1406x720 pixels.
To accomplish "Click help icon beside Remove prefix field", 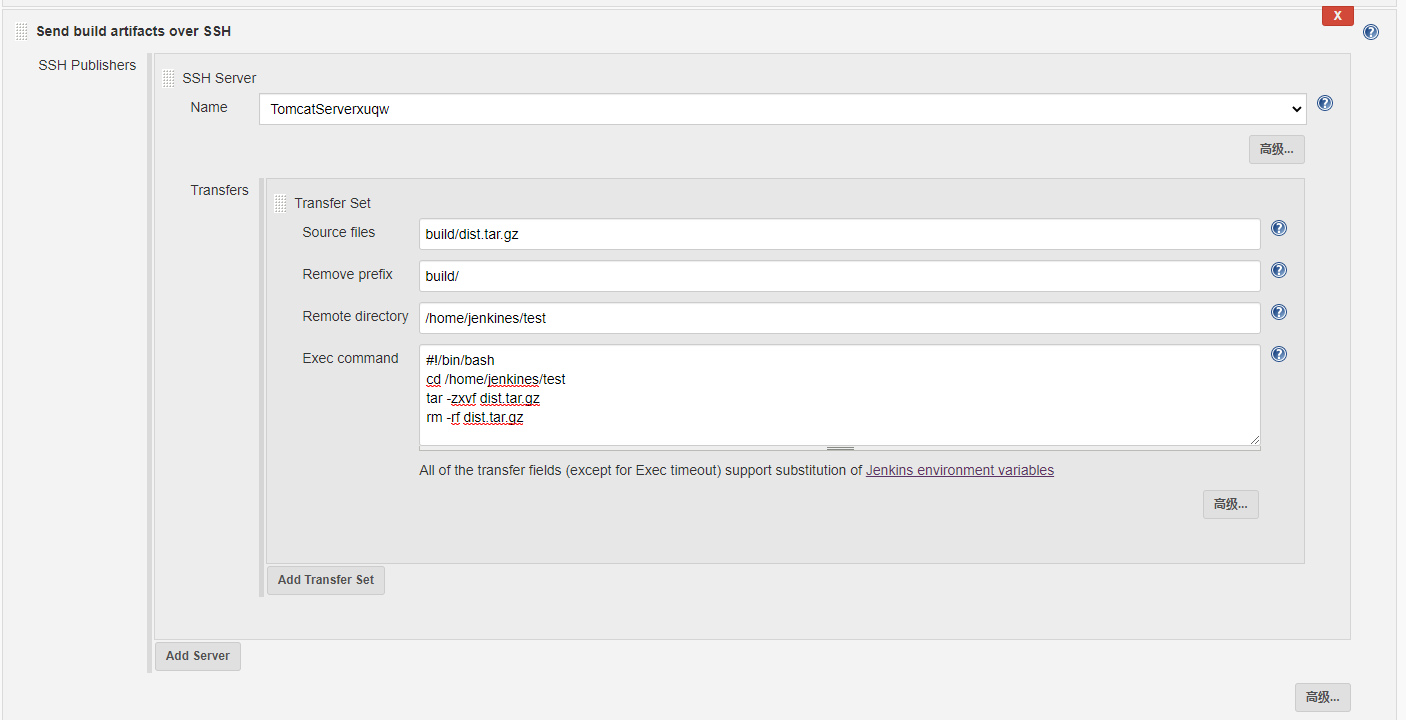I will (1278, 270).
